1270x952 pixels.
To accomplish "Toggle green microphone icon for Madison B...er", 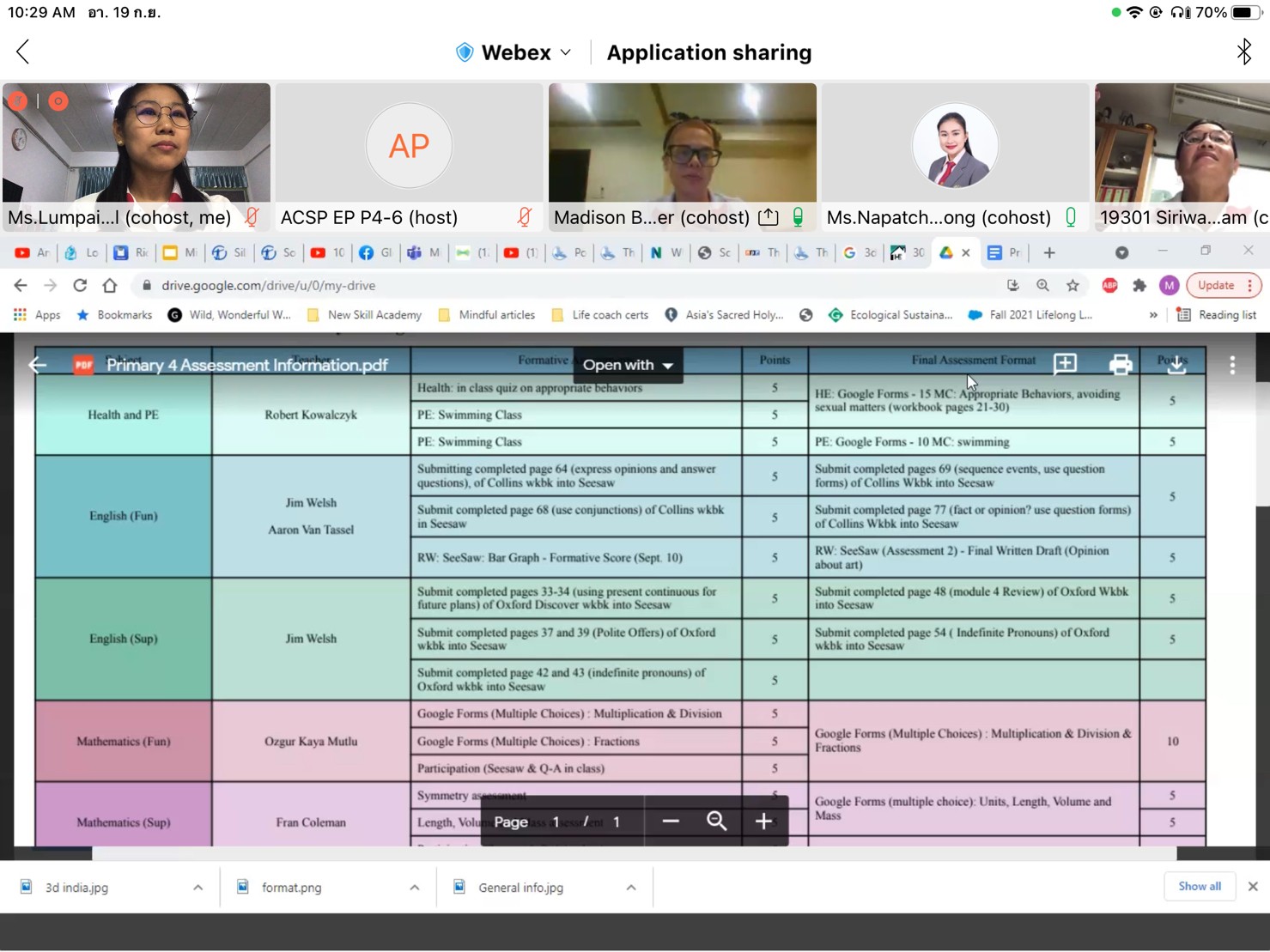I will point(798,217).
